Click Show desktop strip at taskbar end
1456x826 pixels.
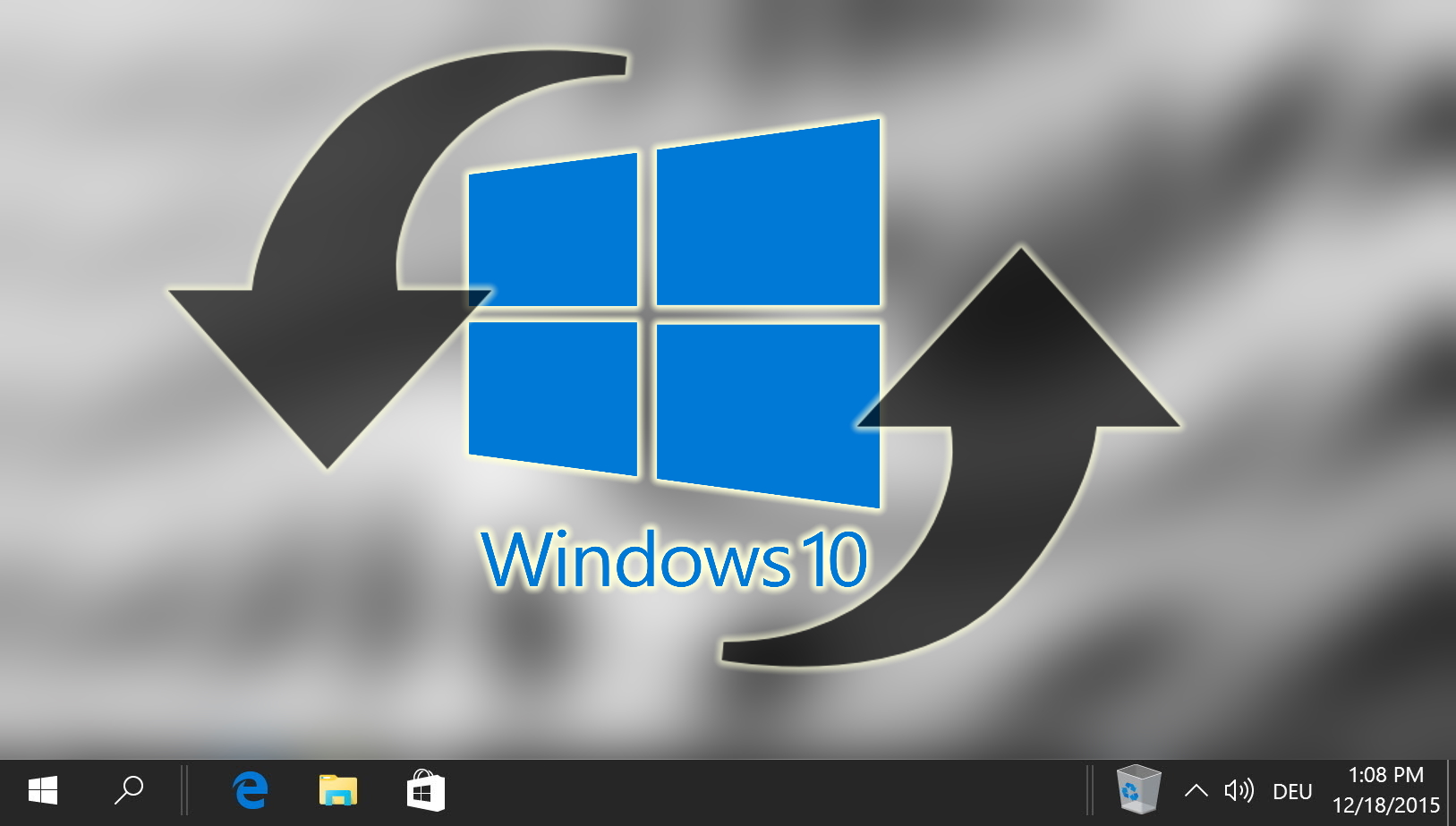(x=1451, y=791)
